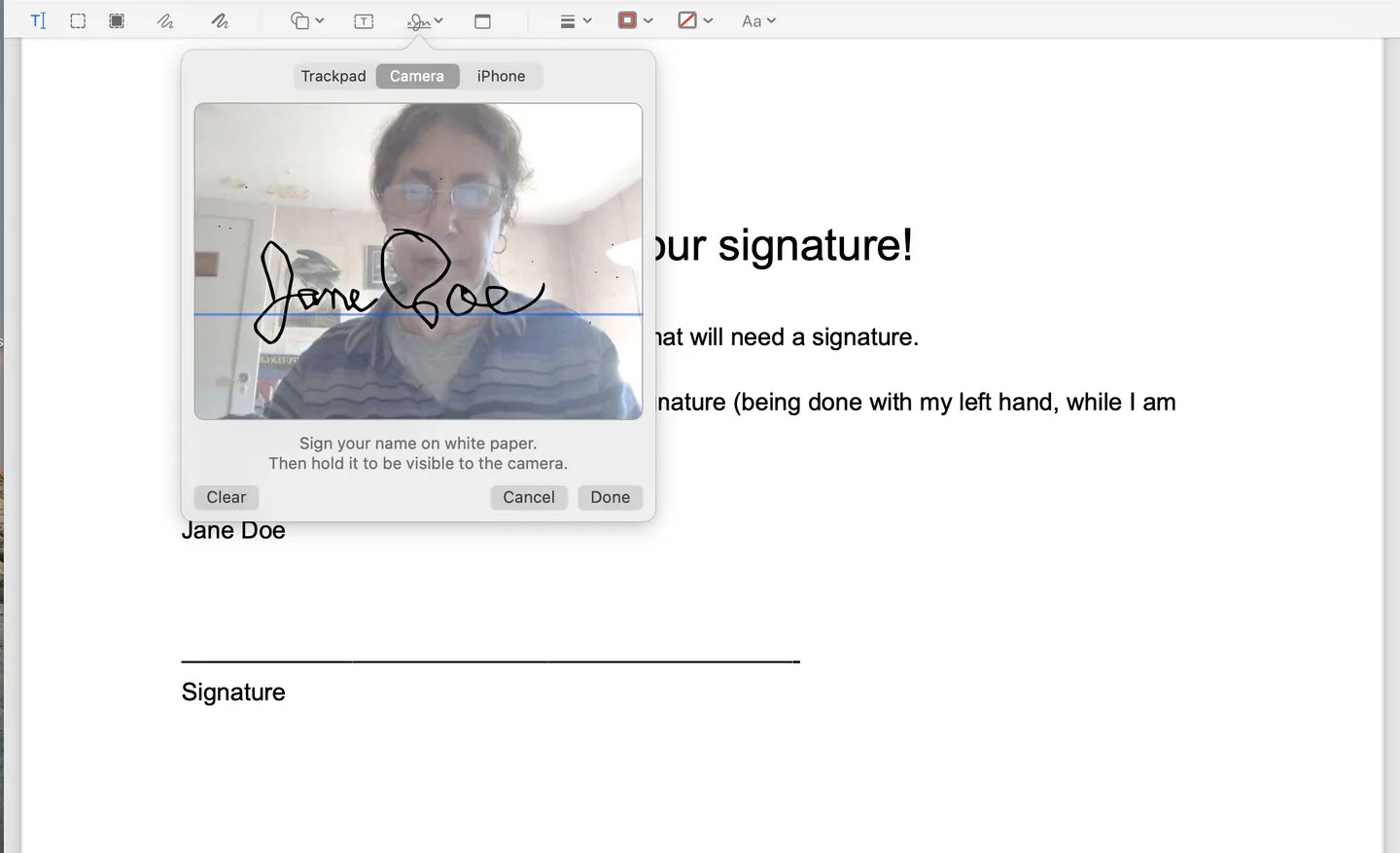1400x853 pixels.
Task: Expand the Shape Style line options
Action: click(574, 19)
